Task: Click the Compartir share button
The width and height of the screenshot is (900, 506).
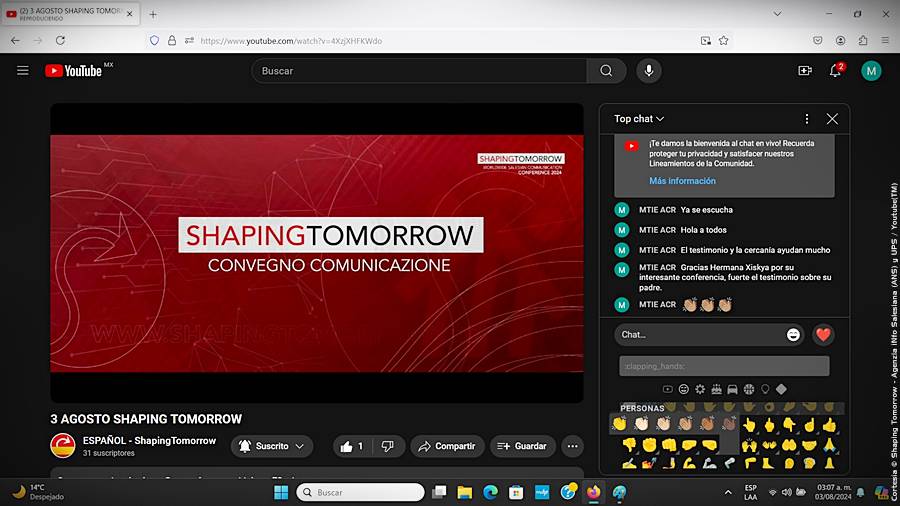Action: [x=447, y=446]
